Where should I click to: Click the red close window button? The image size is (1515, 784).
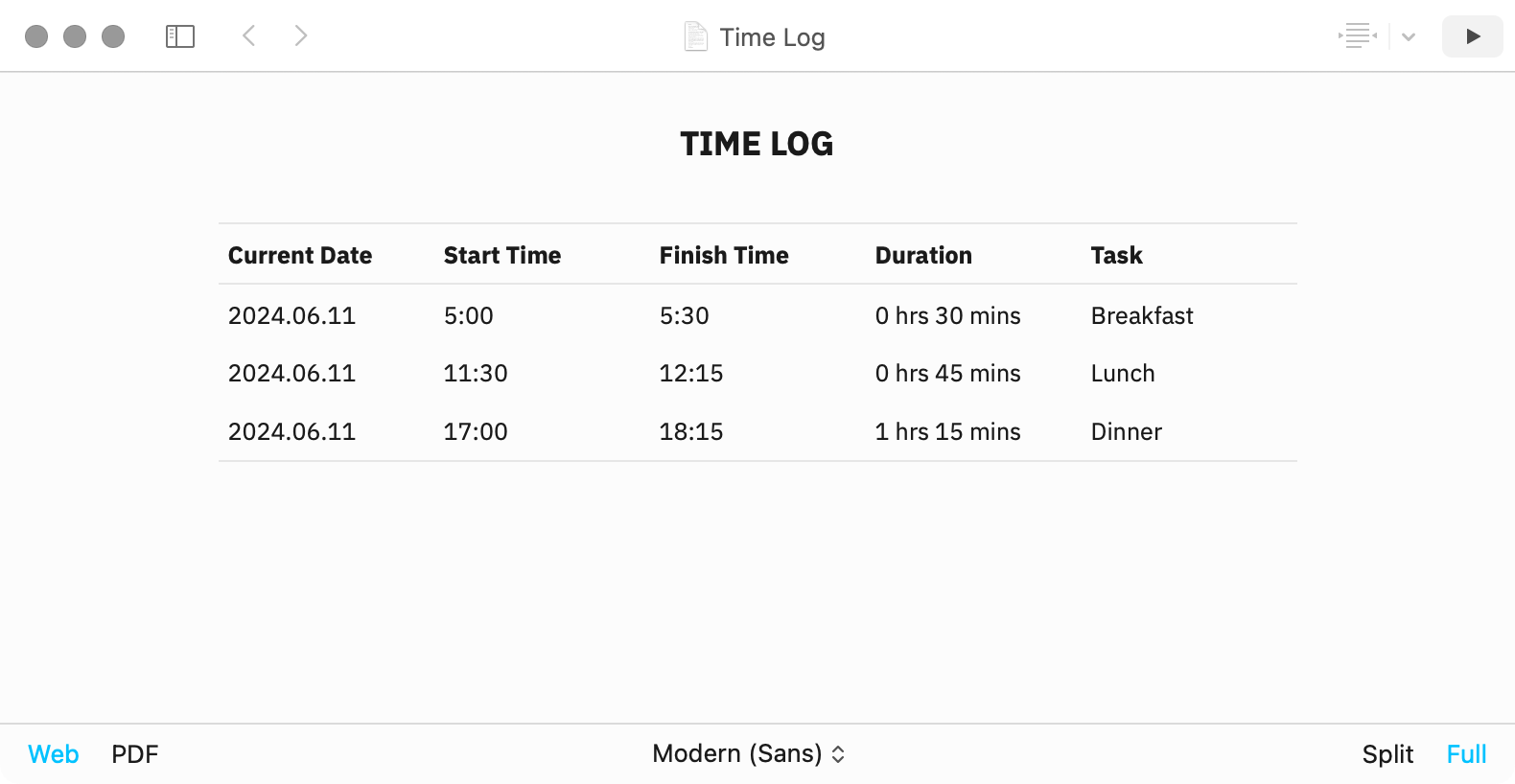36,36
